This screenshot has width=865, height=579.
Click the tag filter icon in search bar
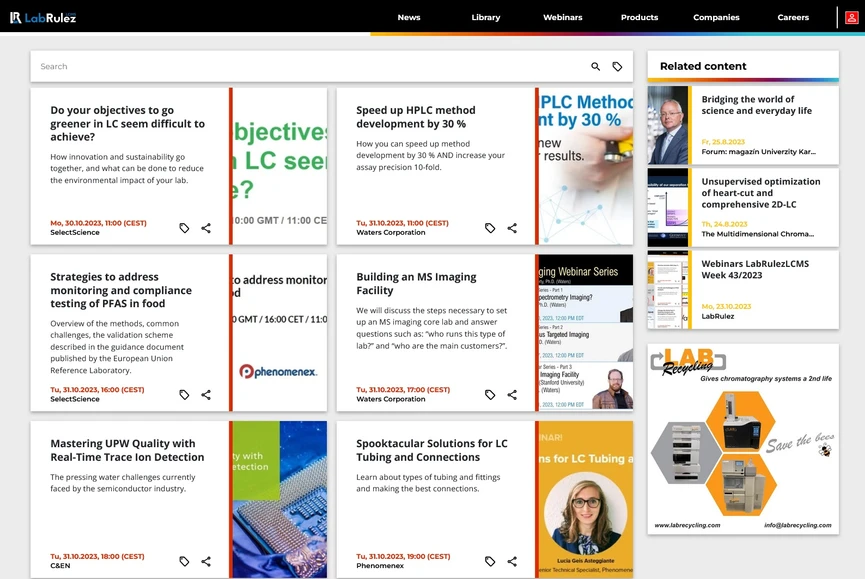pyautogui.click(x=617, y=67)
